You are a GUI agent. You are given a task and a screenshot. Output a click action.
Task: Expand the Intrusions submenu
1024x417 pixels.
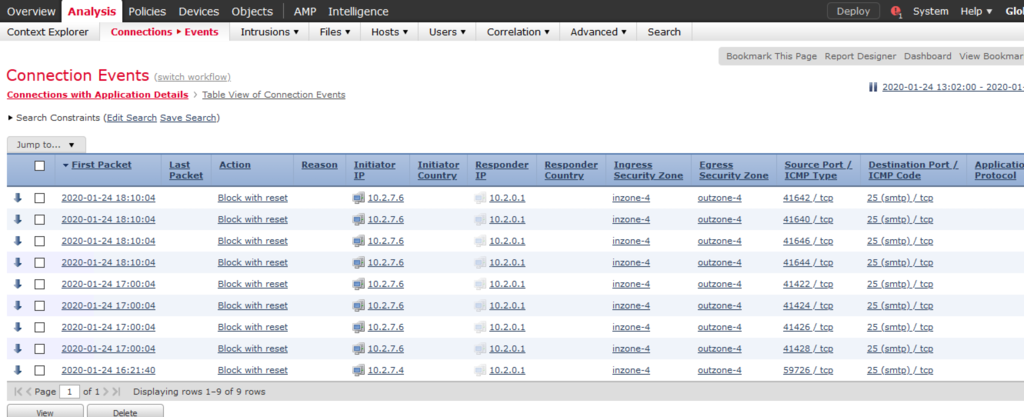tap(270, 32)
